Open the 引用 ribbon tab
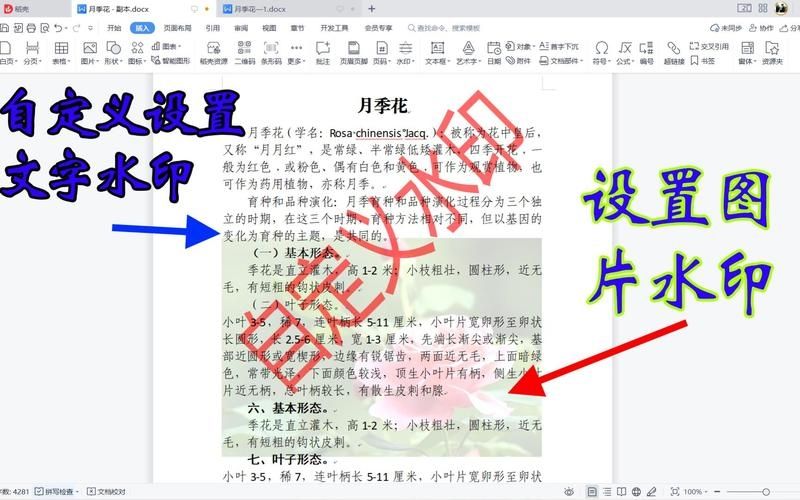This screenshot has height=500, width=800. point(213,28)
